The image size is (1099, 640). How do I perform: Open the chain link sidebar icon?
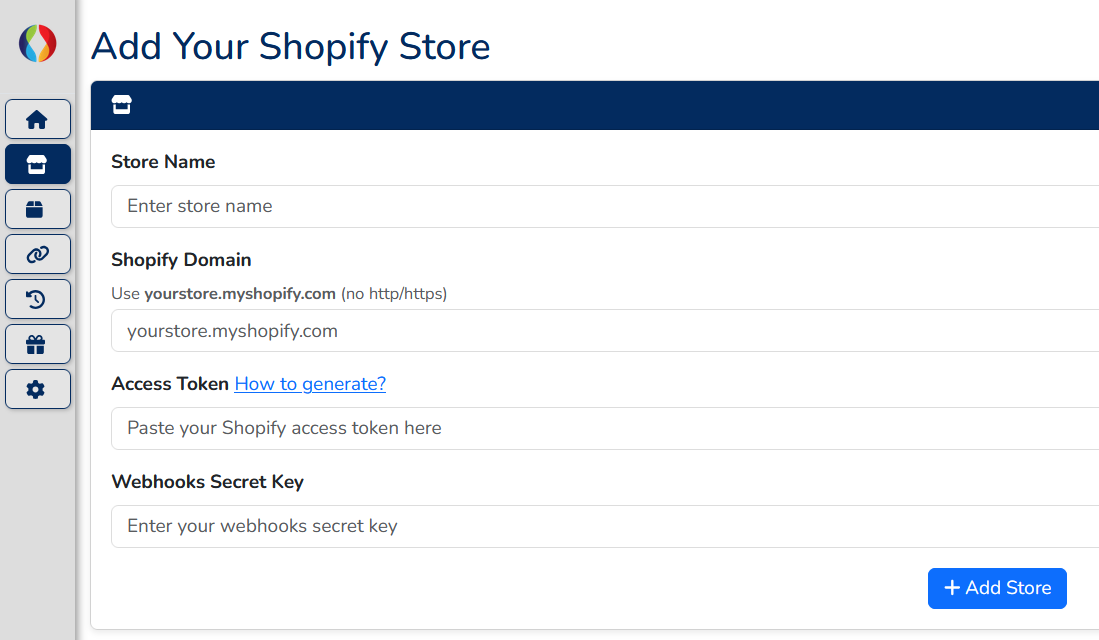[38, 254]
